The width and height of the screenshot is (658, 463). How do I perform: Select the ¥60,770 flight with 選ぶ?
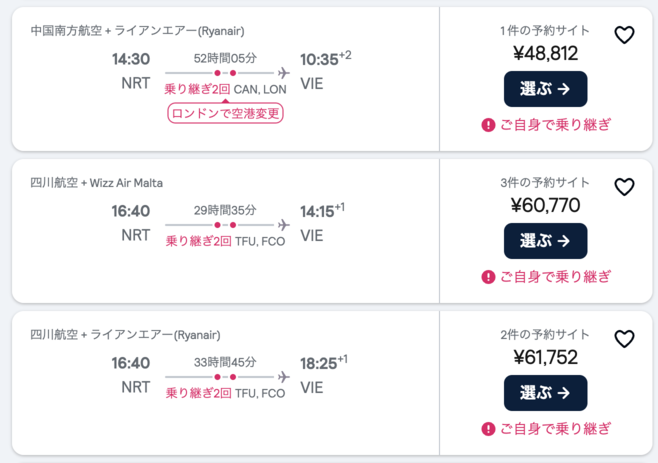[x=545, y=241]
